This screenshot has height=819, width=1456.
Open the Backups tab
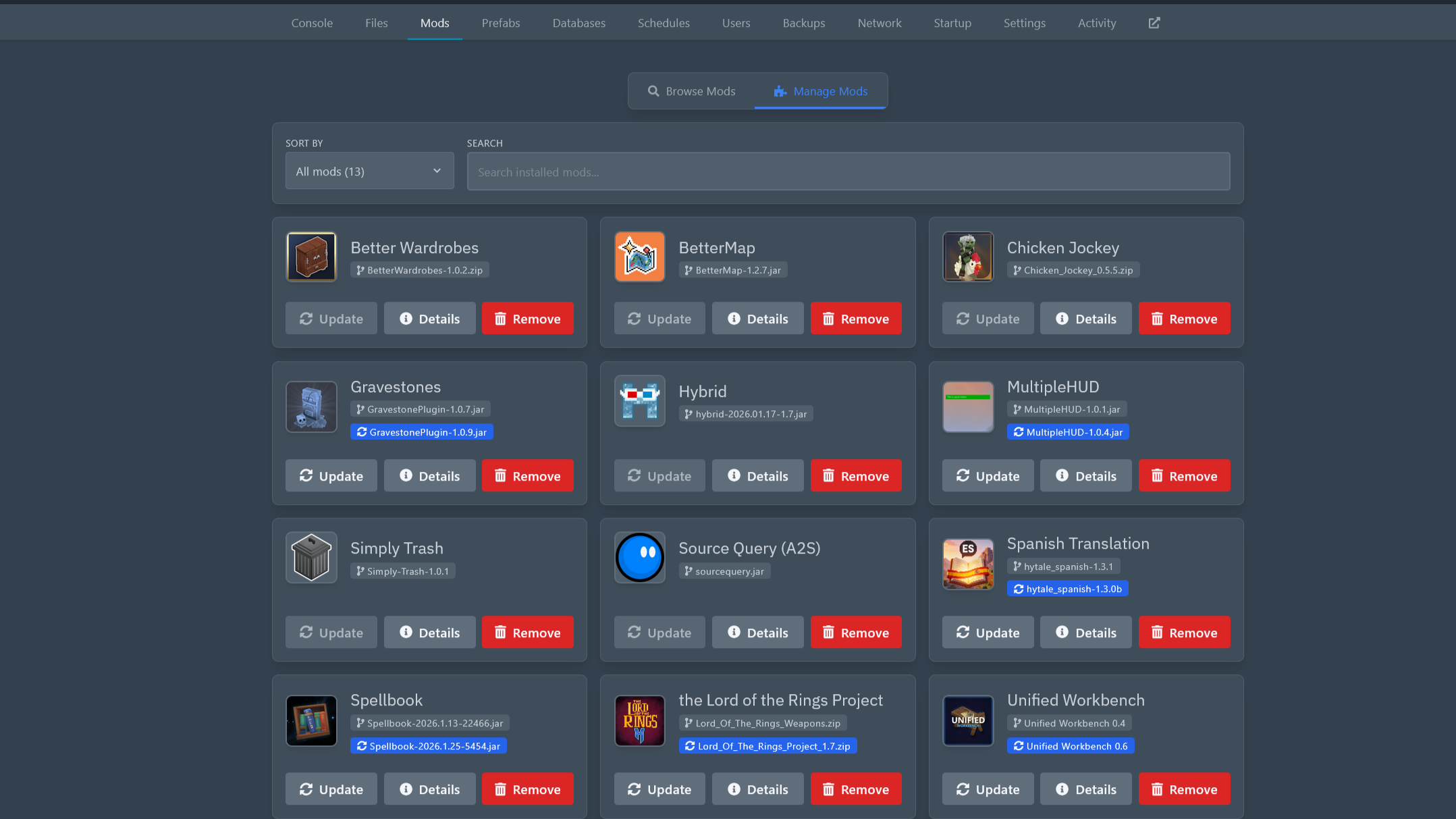click(x=803, y=23)
